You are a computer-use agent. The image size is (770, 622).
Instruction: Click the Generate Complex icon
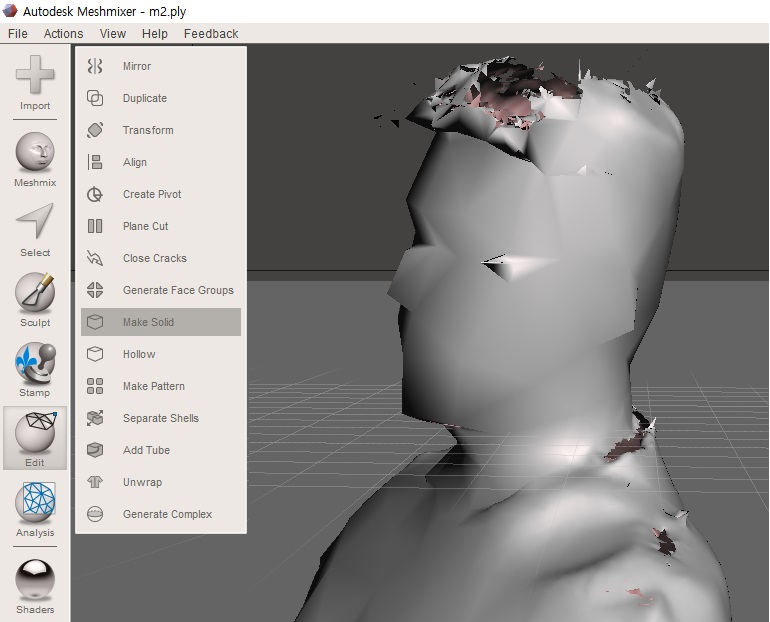point(95,514)
